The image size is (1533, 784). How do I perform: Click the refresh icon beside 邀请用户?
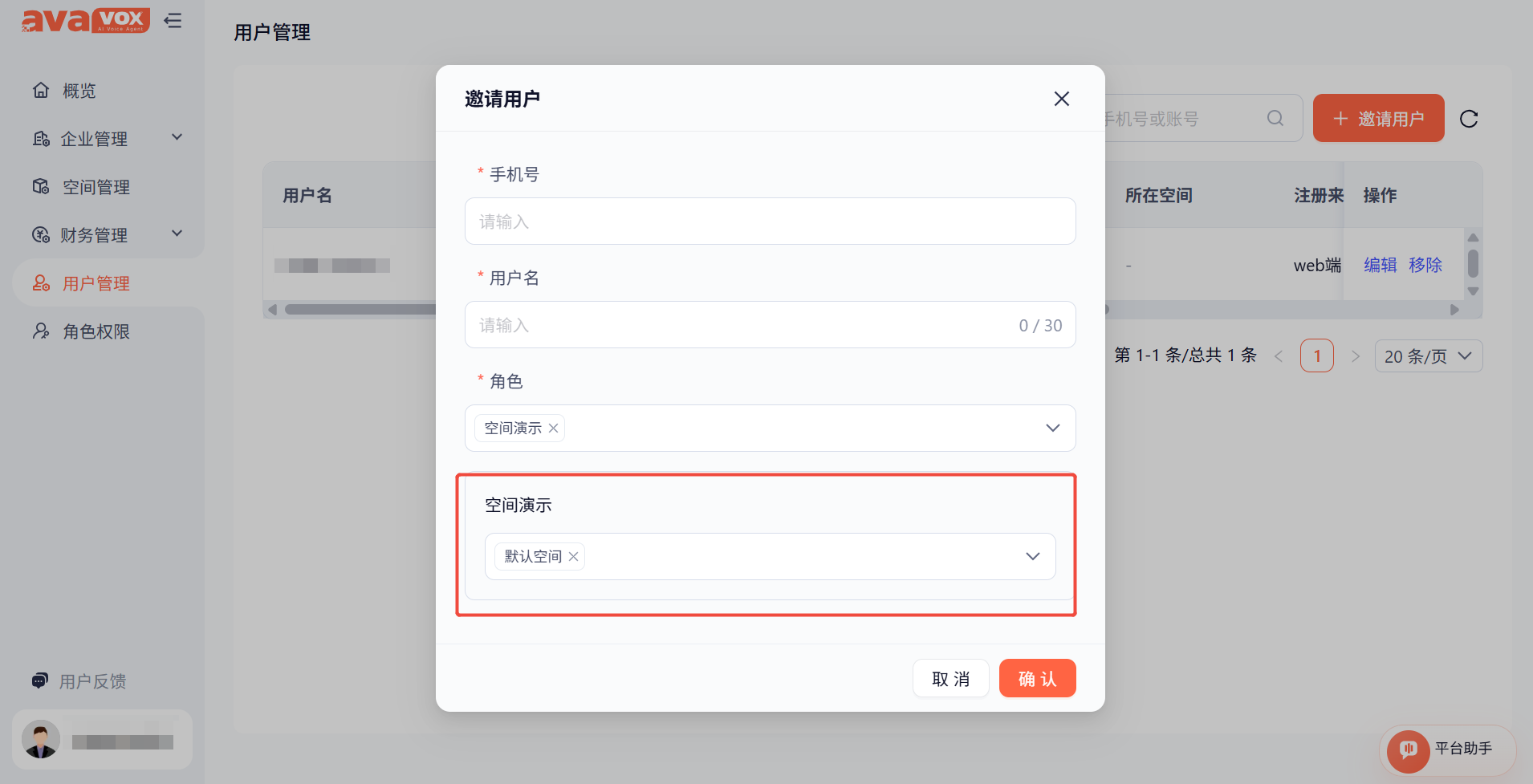pos(1469,119)
